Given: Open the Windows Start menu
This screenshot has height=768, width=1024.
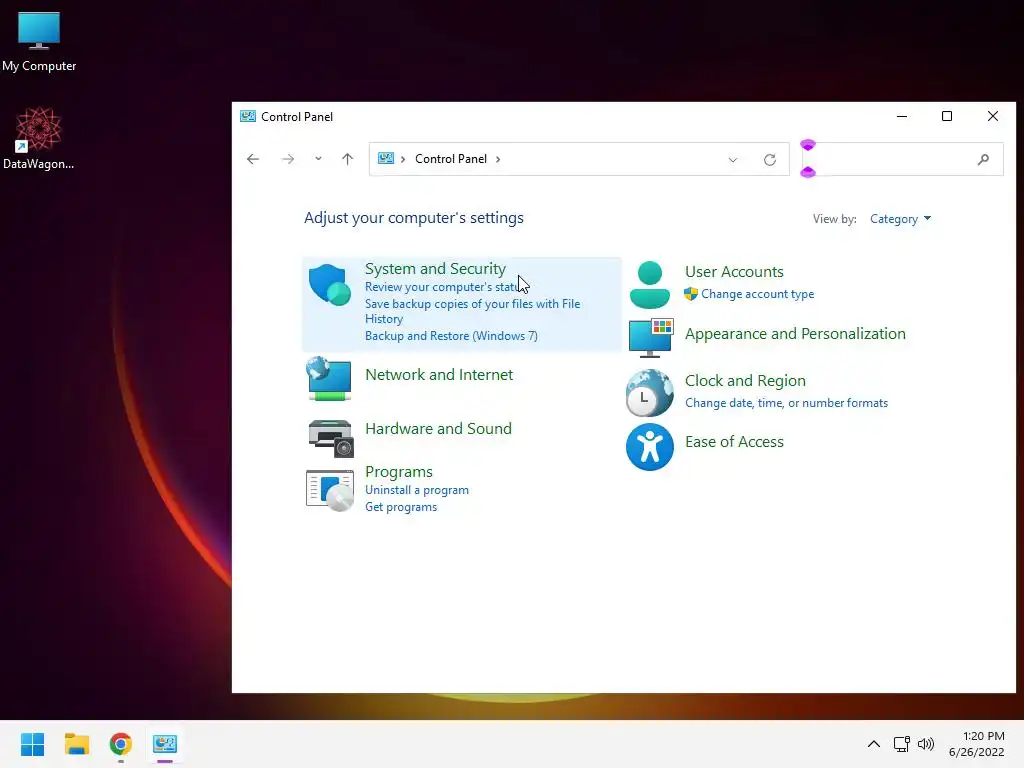Looking at the screenshot, I should click(33, 744).
